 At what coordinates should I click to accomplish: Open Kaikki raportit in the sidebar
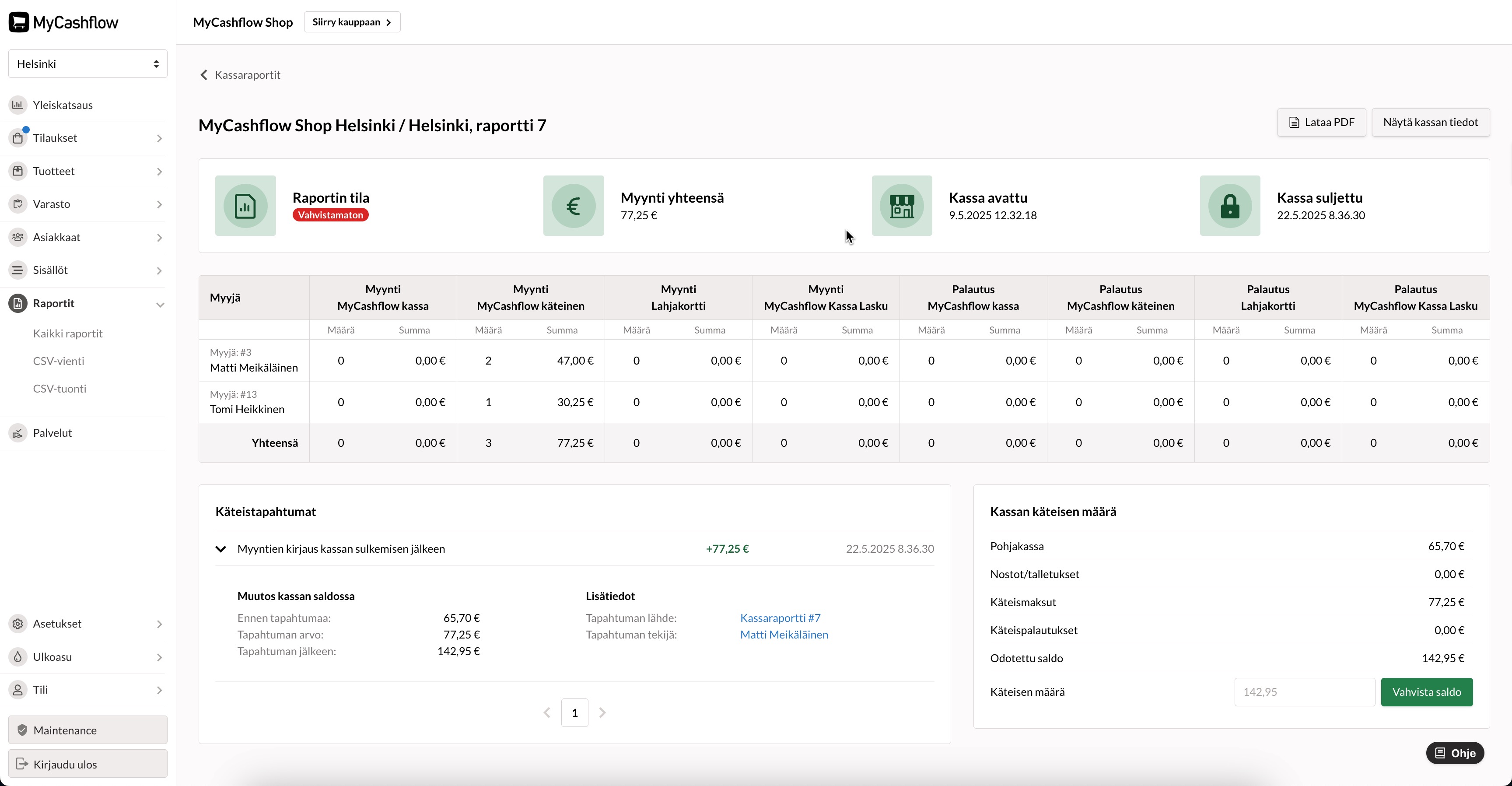click(x=67, y=333)
